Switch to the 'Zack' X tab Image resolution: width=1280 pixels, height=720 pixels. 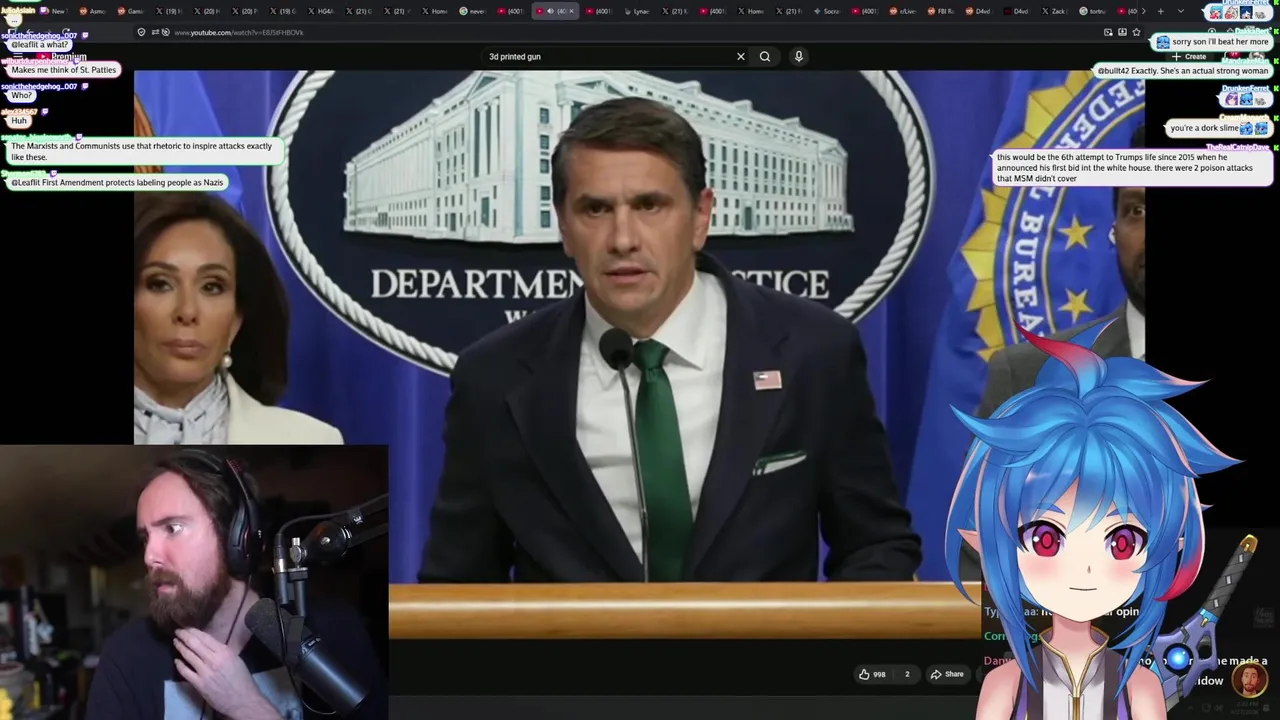pyautogui.click(x=1054, y=11)
